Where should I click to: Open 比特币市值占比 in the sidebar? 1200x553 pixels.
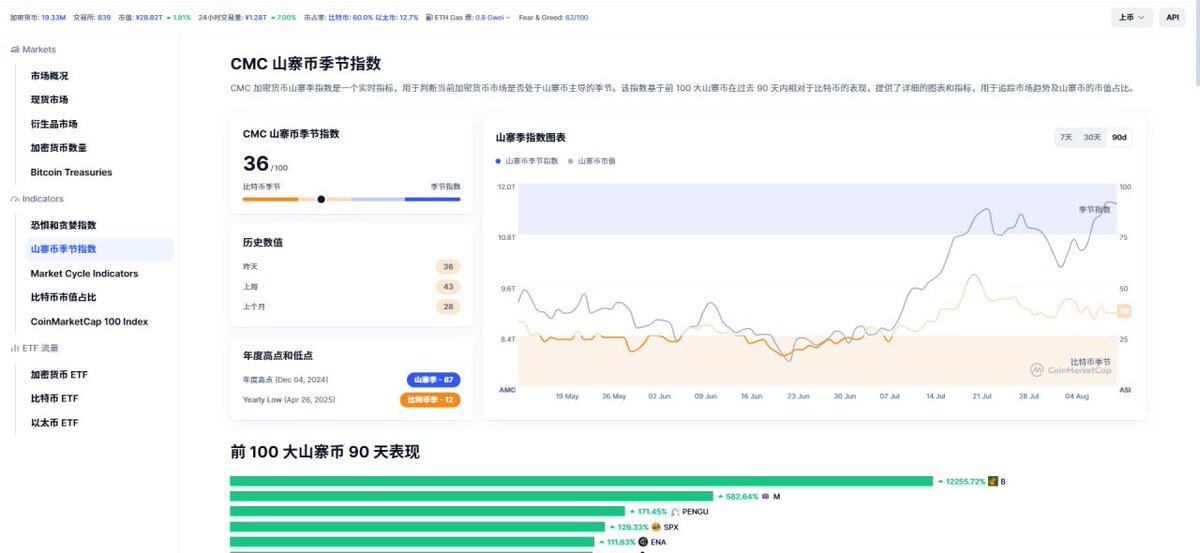(x=63, y=297)
